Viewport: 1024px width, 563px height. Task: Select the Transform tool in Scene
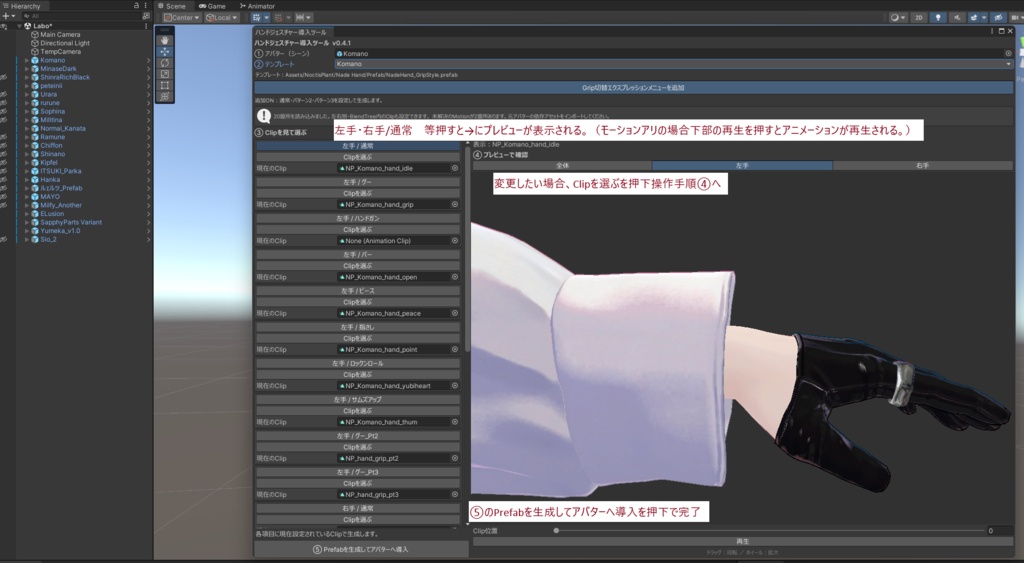pos(165,96)
